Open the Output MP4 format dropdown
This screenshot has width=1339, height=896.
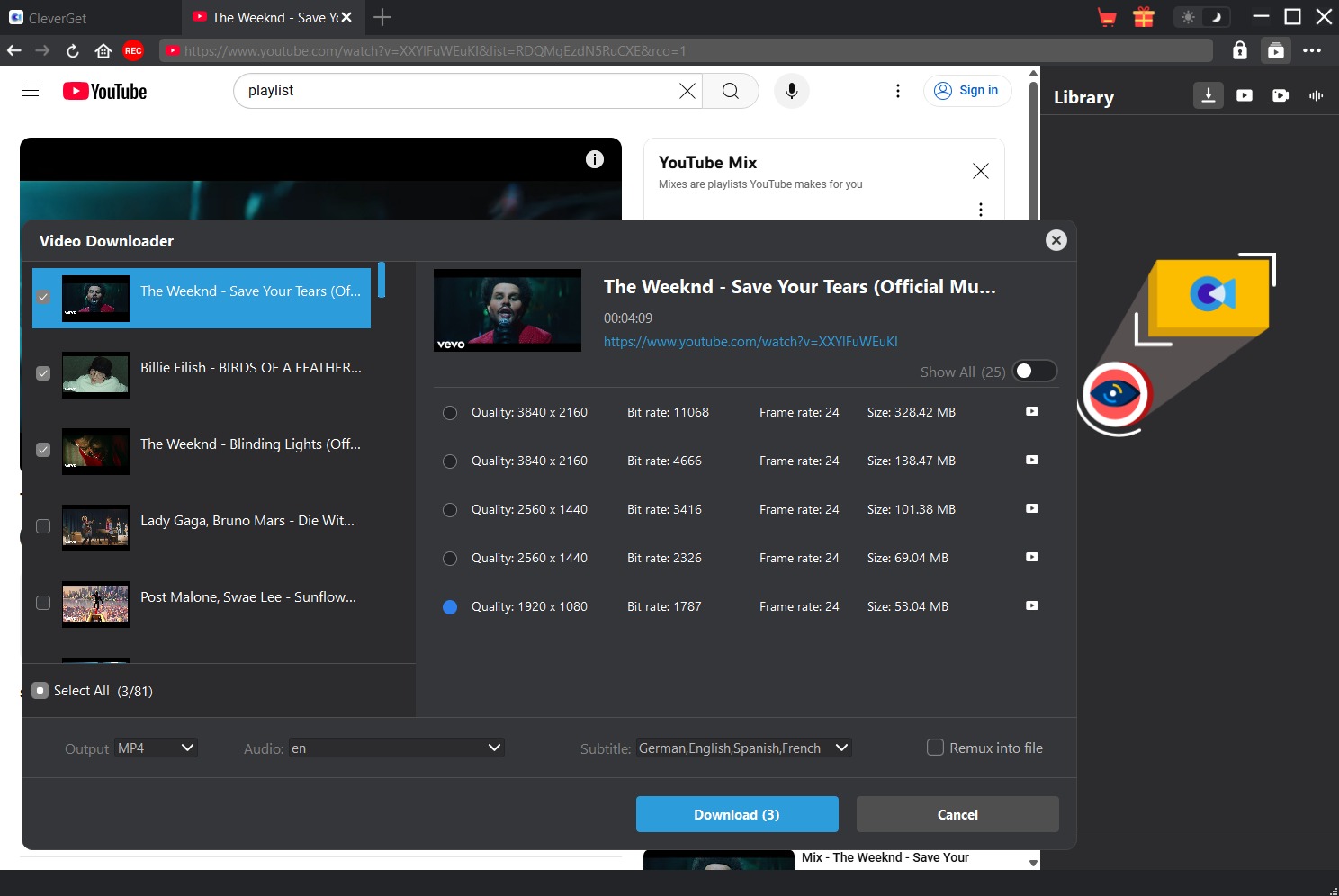point(156,748)
